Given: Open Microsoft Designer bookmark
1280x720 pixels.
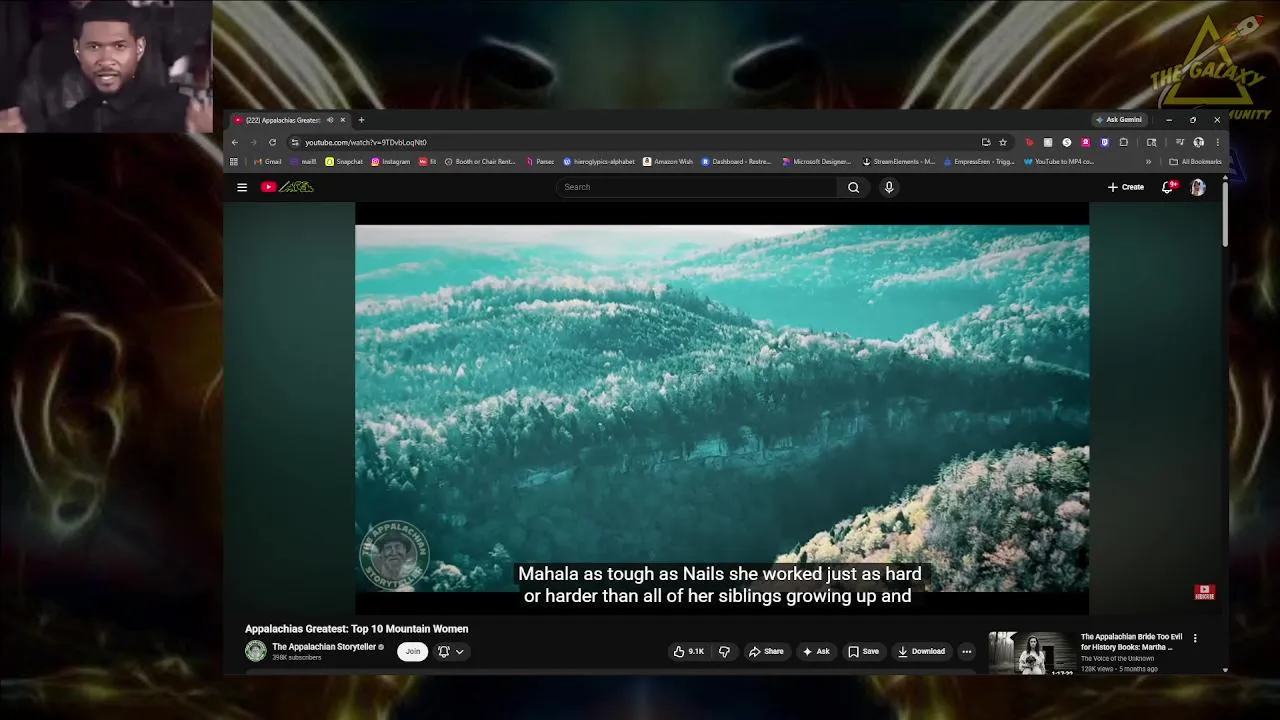Looking at the screenshot, I should 817,161.
